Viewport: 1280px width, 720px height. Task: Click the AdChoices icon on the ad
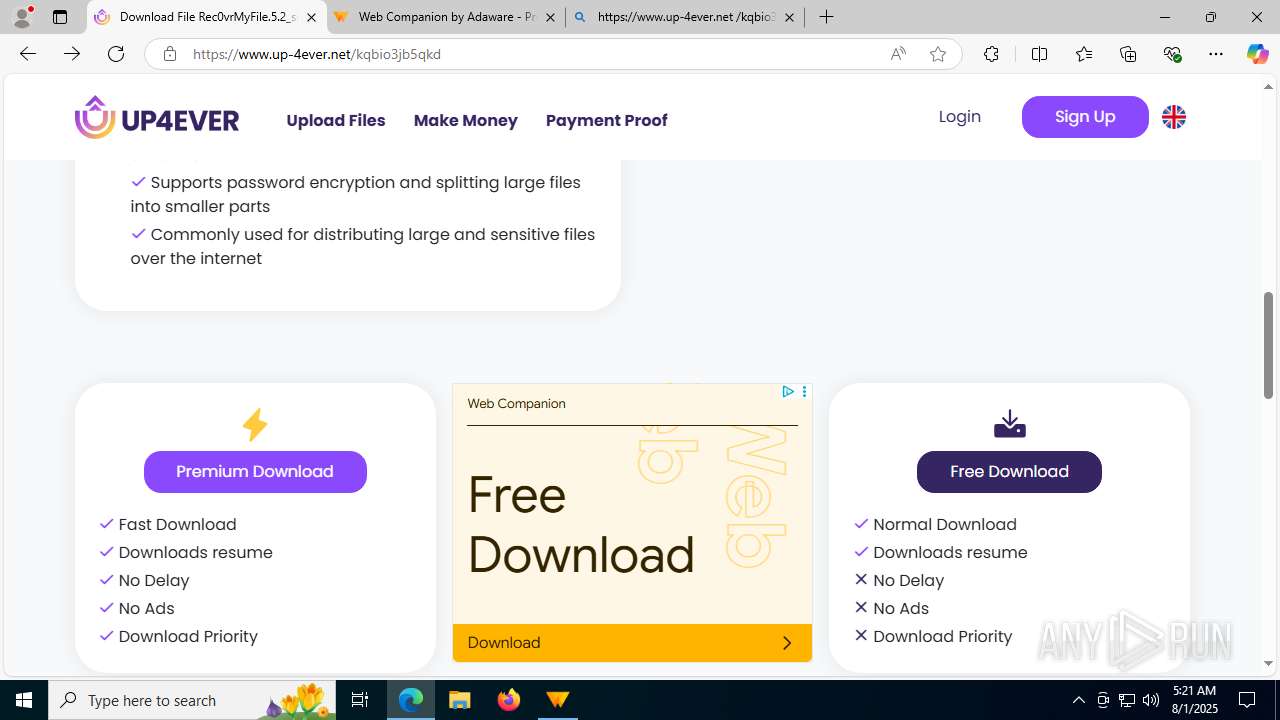click(x=788, y=392)
